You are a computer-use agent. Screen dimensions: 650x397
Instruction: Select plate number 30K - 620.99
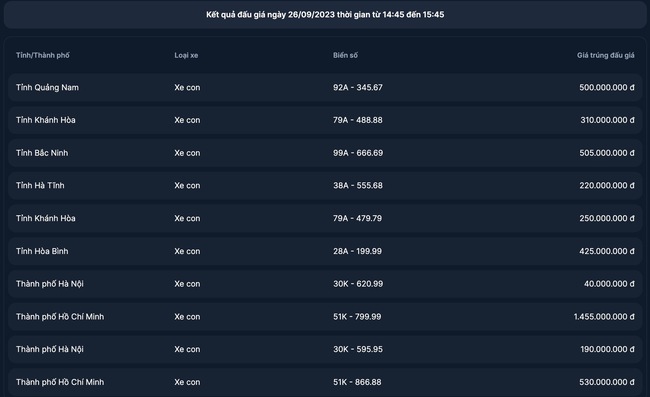[358, 284]
